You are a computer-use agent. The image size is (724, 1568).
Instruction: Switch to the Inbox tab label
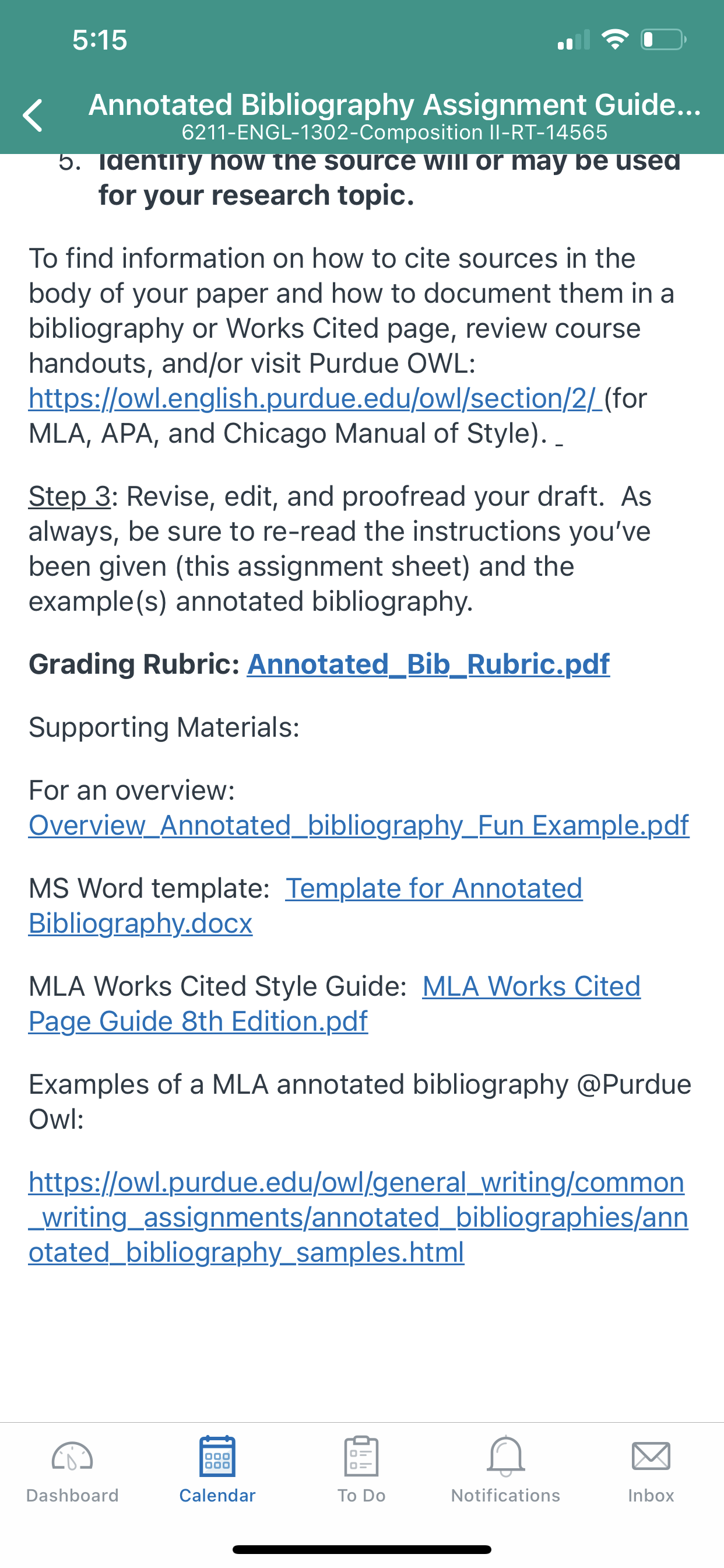click(x=651, y=1496)
